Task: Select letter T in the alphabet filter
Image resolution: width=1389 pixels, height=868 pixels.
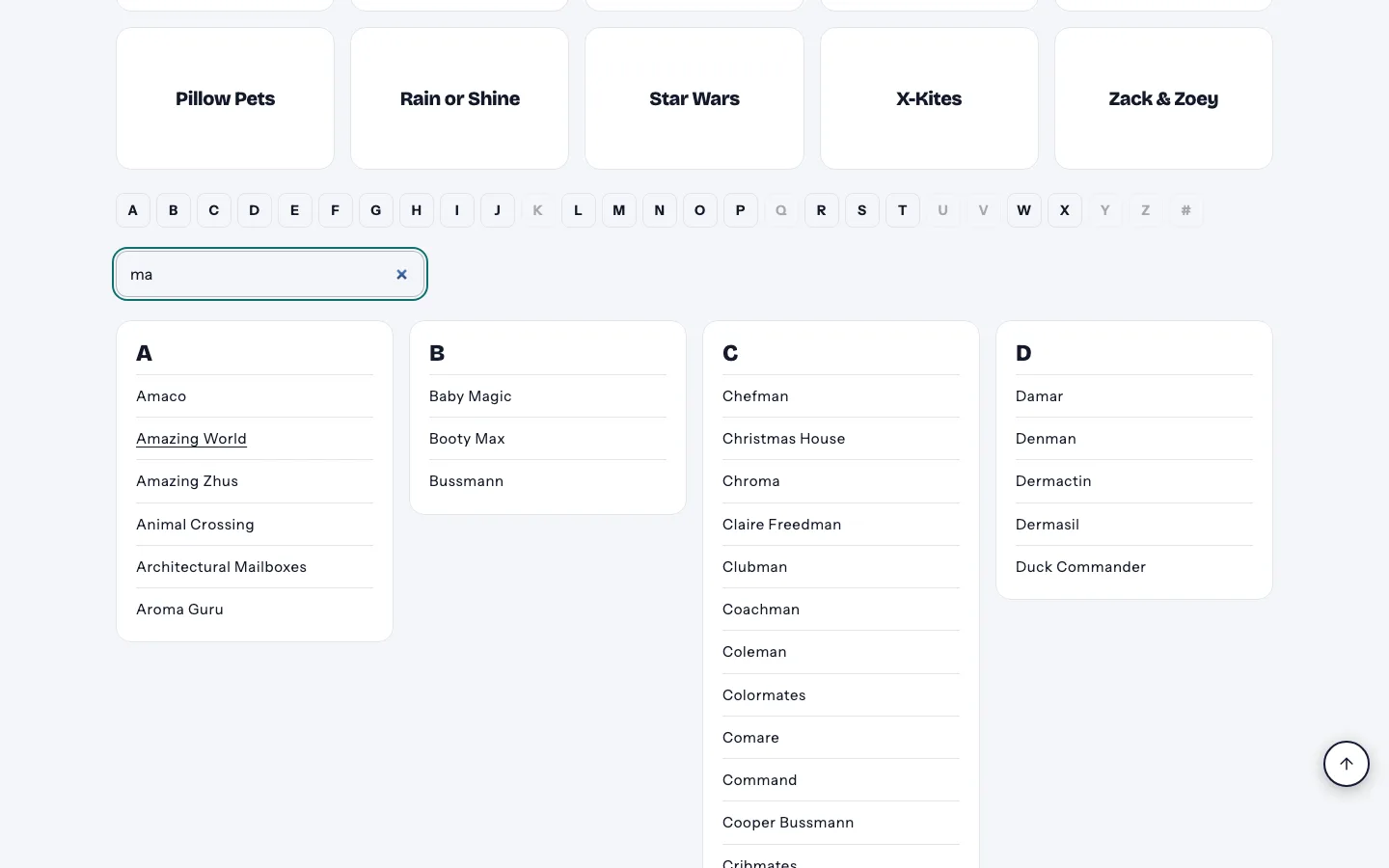Action: tap(903, 210)
